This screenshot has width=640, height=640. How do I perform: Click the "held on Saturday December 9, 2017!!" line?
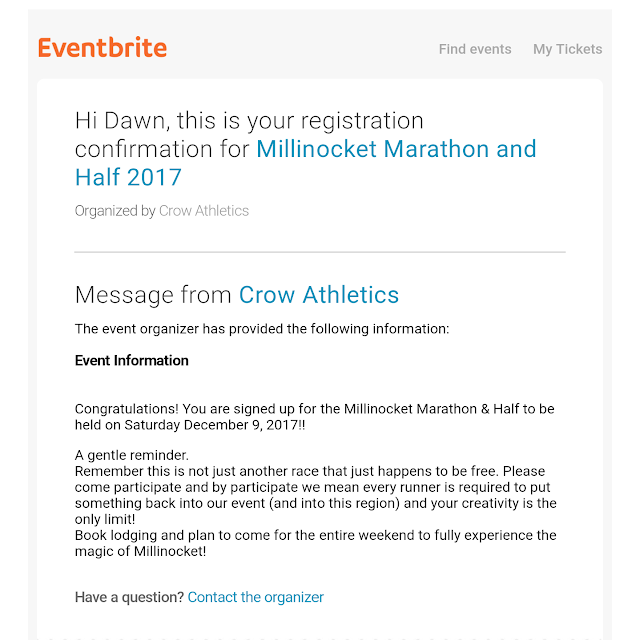coord(190,425)
